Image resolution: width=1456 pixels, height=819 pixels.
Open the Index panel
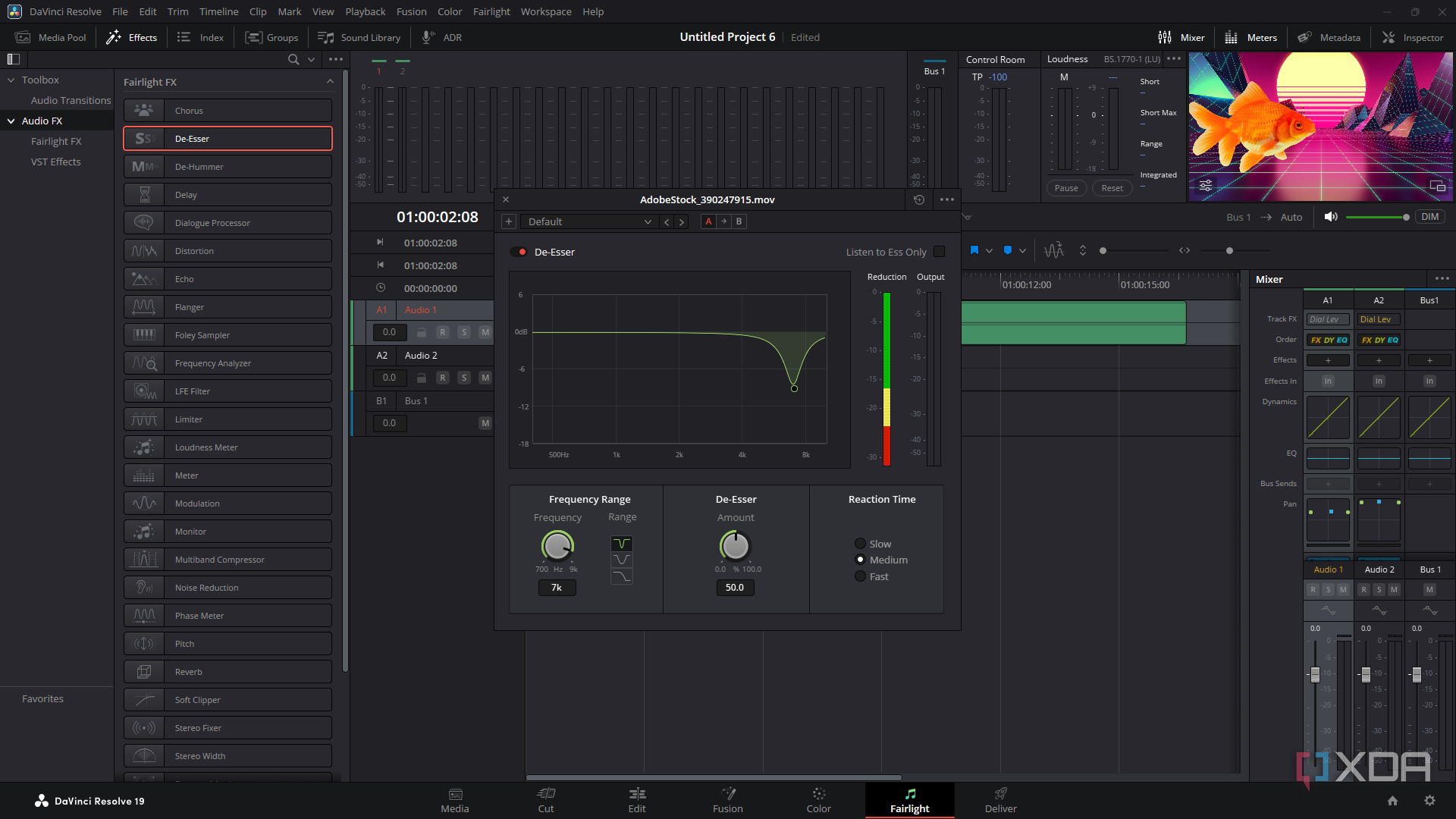pos(200,37)
